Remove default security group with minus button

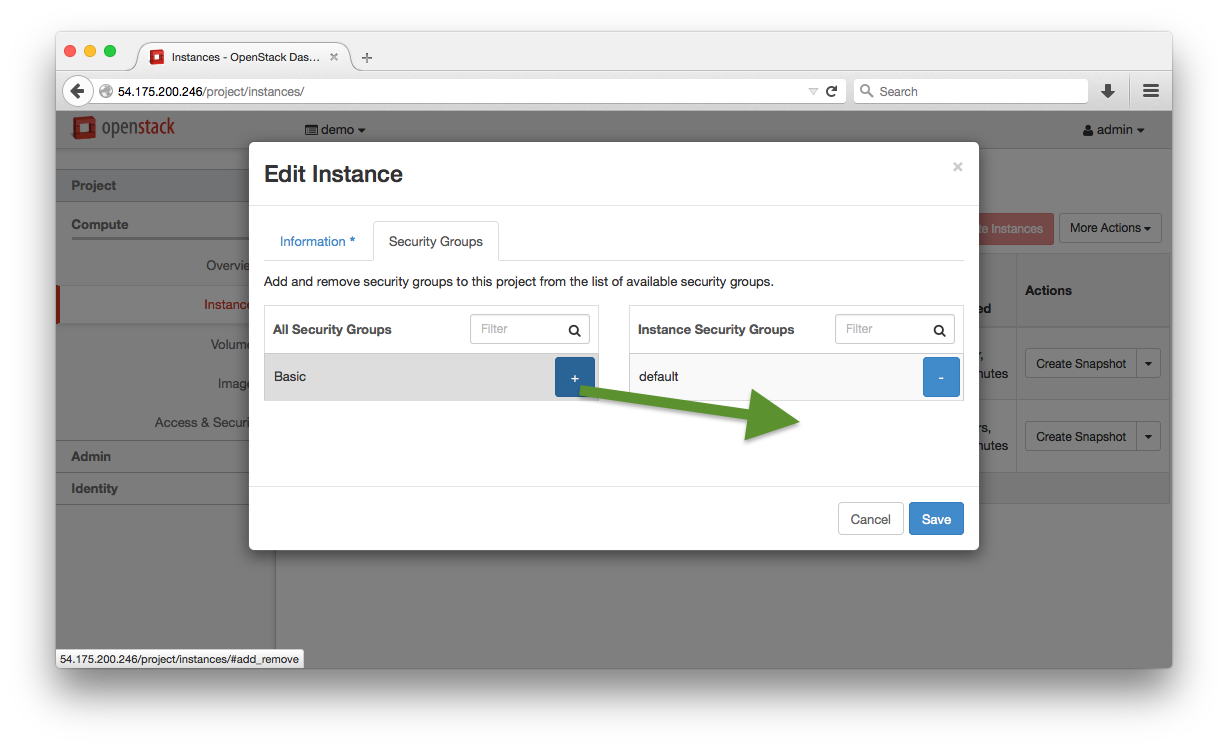(x=940, y=377)
